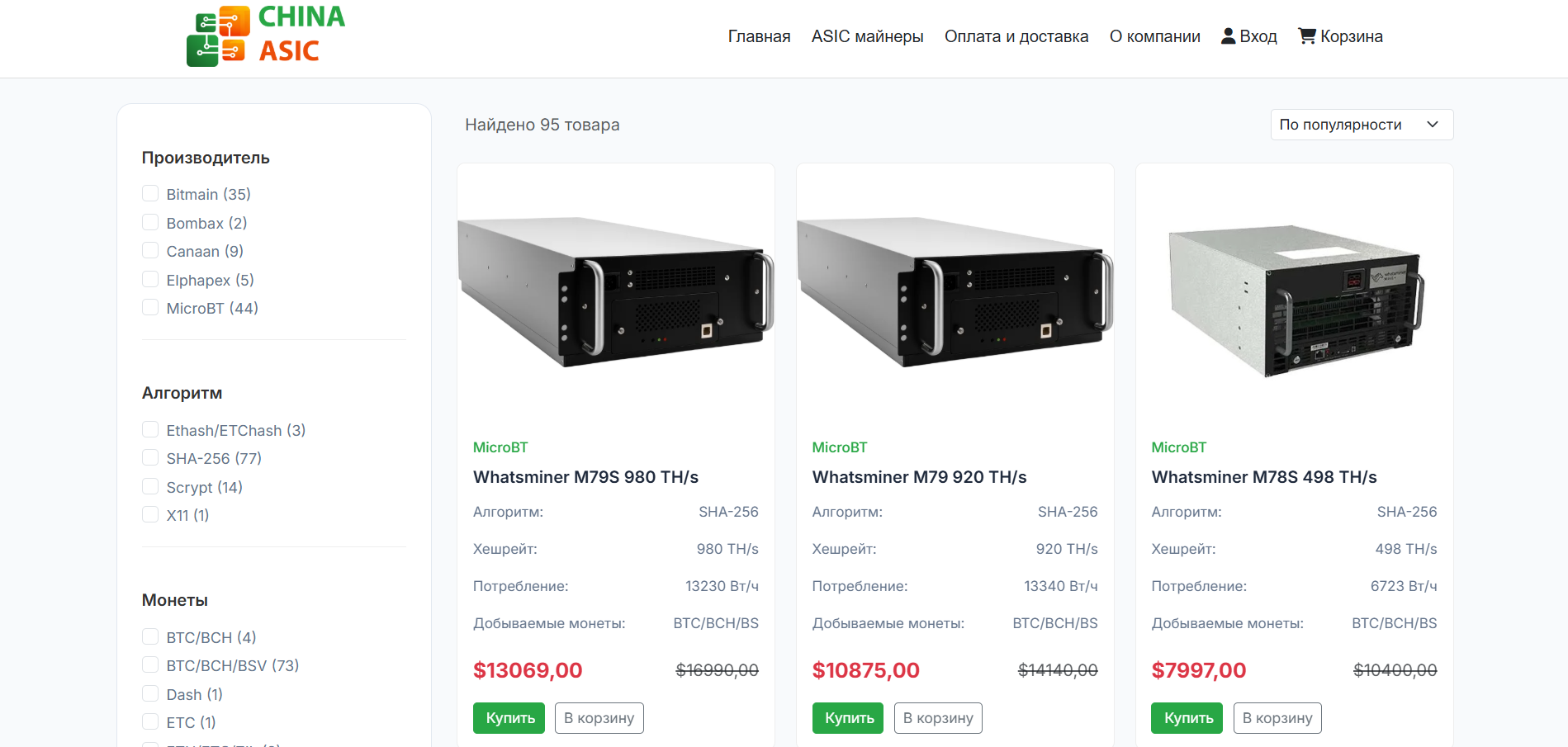
Task: Check the Canaan manufacturer filter
Action: (150, 251)
